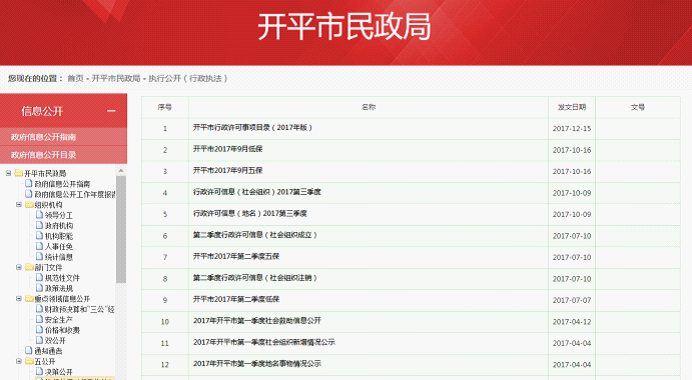Collapse the 部门文件 tree node
Image resolution: width=692 pixels, height=380 pixels.
19,267
